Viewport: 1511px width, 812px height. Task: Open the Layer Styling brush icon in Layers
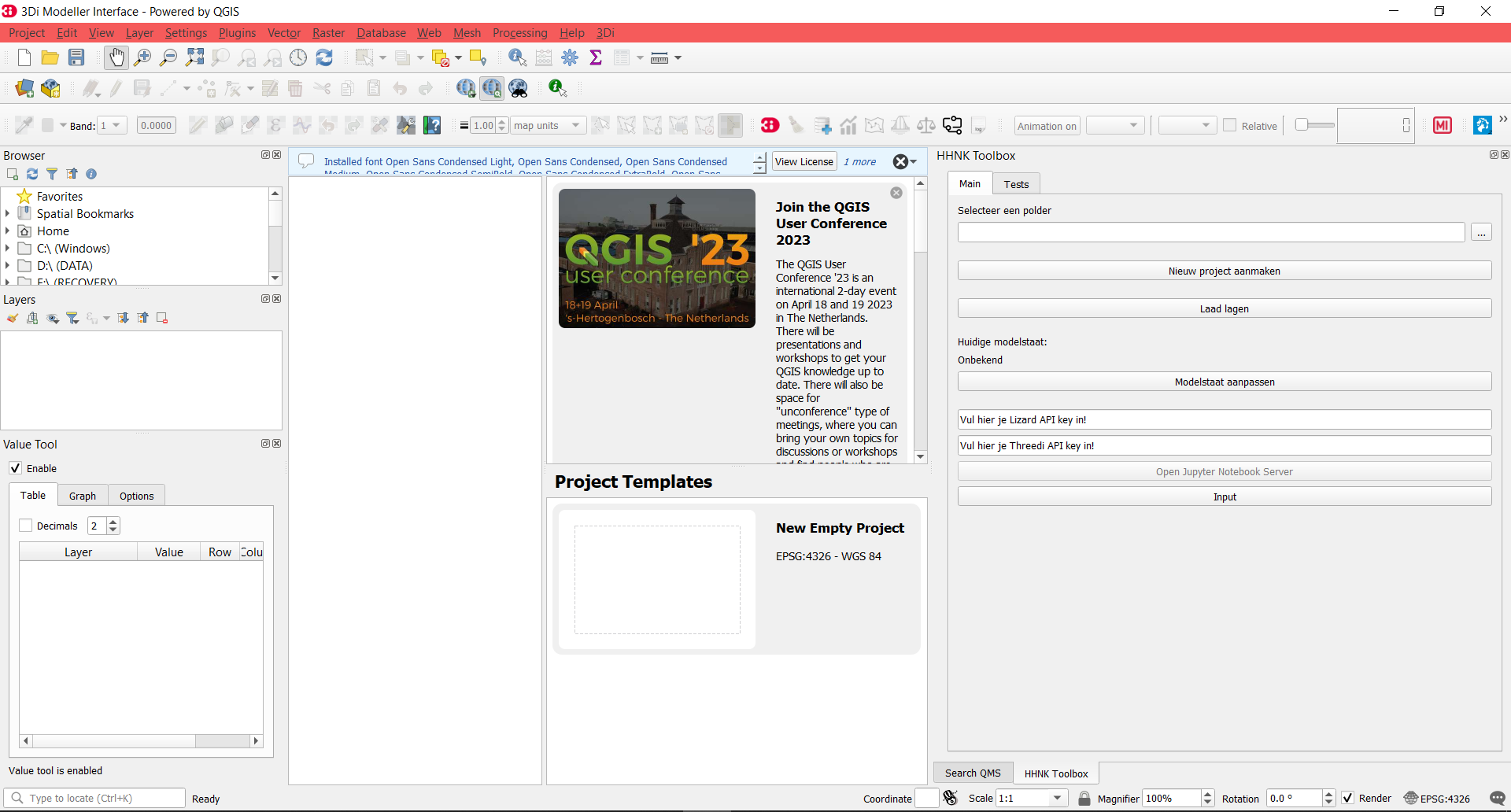(12, 318)
